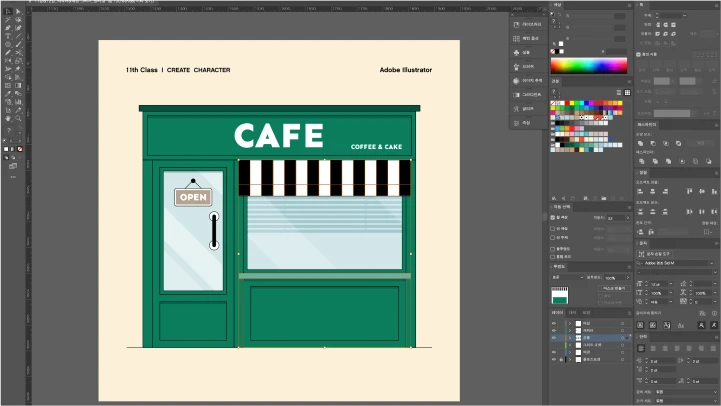
Task: Align selected objects to top edge
Action: tap(689, 191)
